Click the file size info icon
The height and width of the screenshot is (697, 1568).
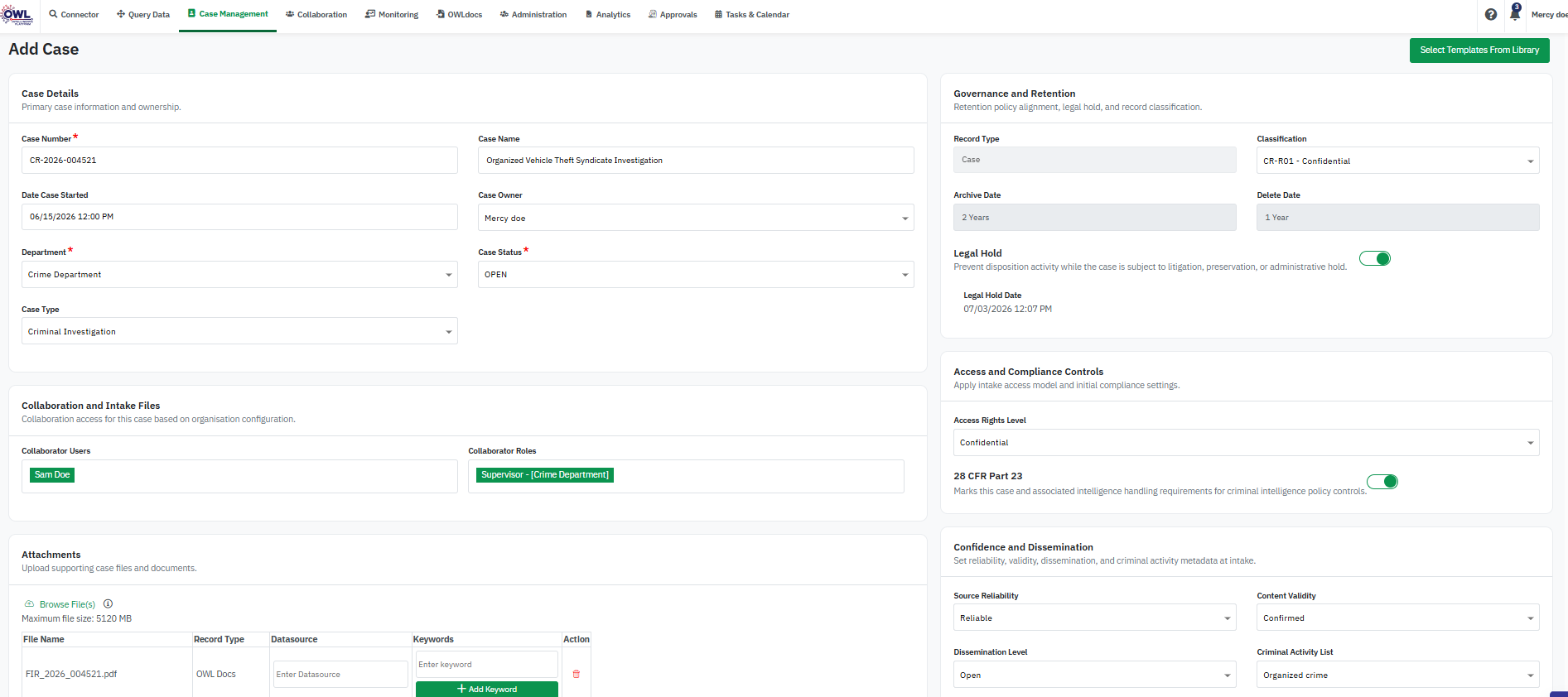(x=108, y=603)
